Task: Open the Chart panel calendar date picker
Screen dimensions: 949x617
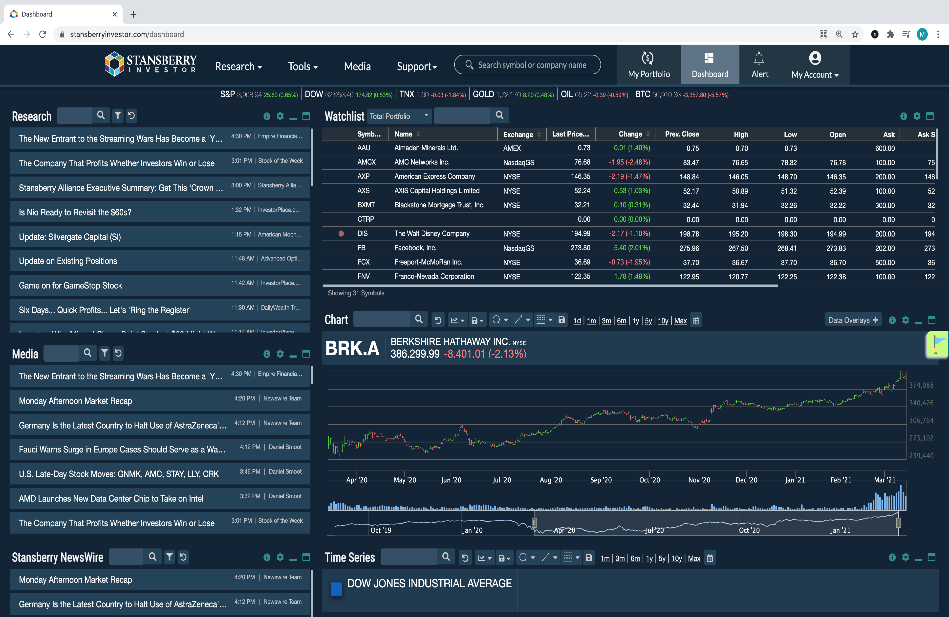Action: click(x=696, y=320)
